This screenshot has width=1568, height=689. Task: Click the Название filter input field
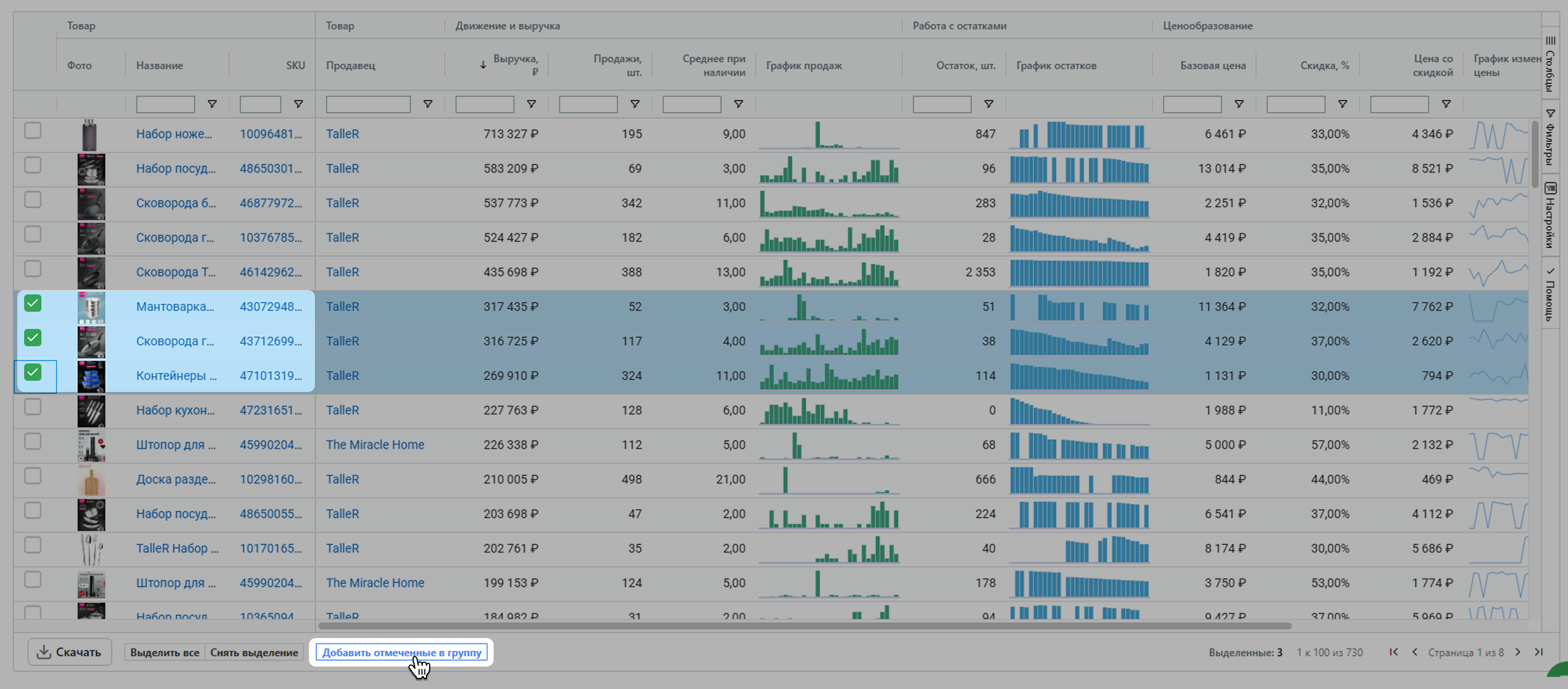165,104
